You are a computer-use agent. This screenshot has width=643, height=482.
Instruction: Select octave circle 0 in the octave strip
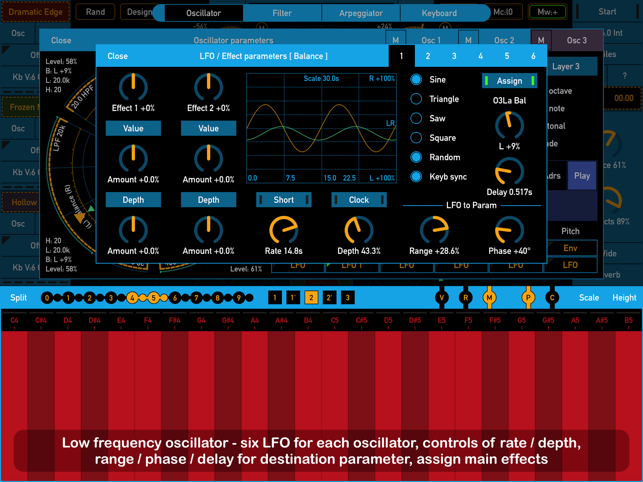pyautogui.click(x=47, y=298)
